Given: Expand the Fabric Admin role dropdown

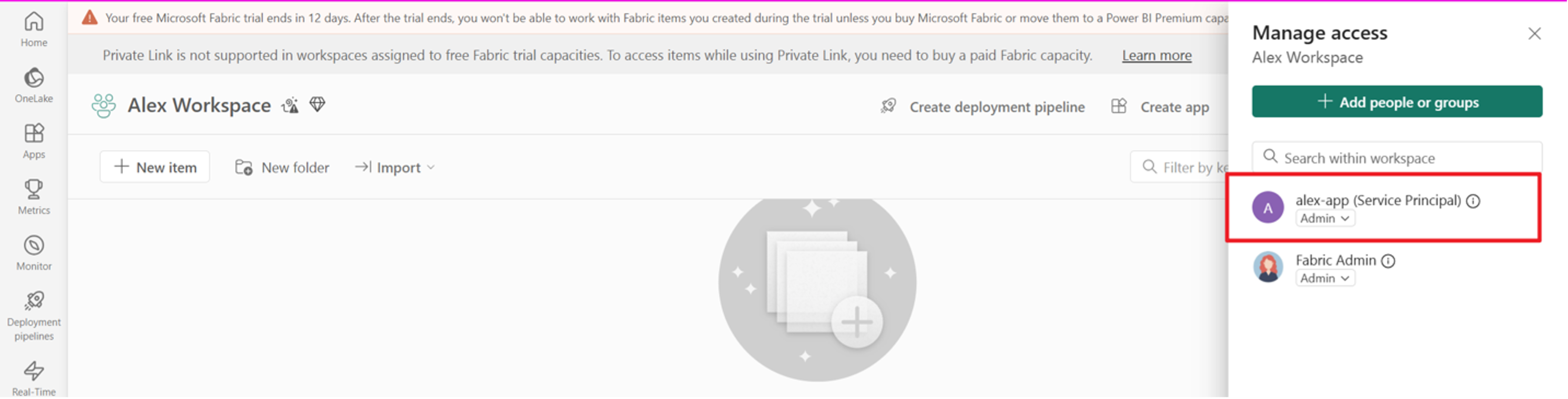Looking at the screenshot, I should tap(1325, 279).
